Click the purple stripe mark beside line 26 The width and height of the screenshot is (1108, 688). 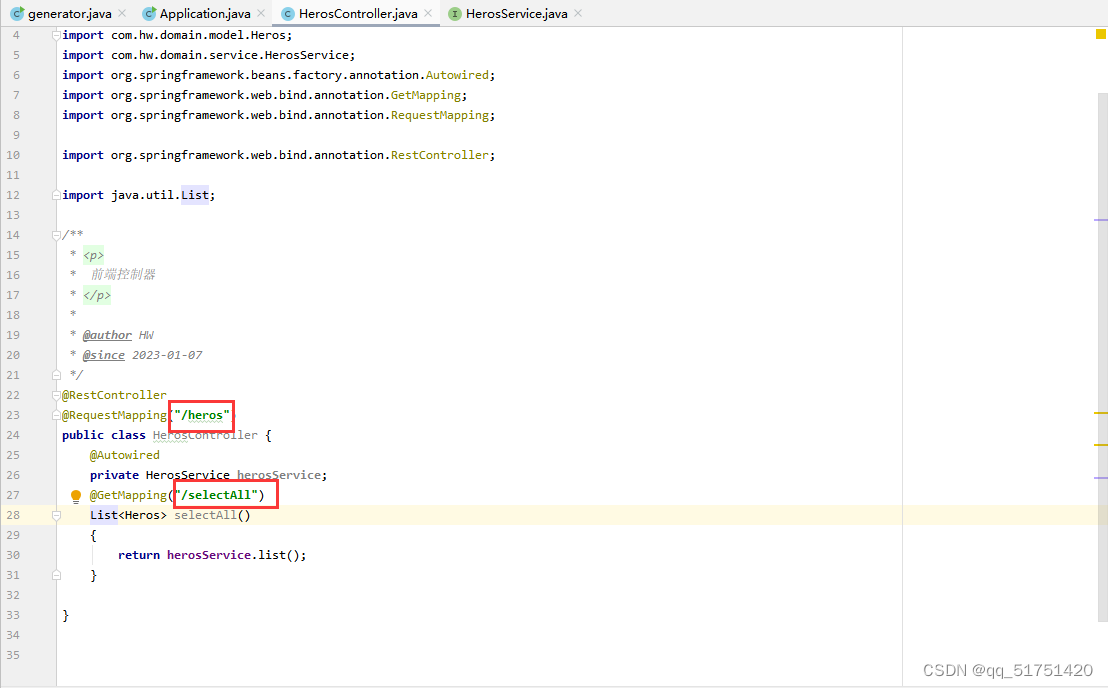coord(1101,478)
